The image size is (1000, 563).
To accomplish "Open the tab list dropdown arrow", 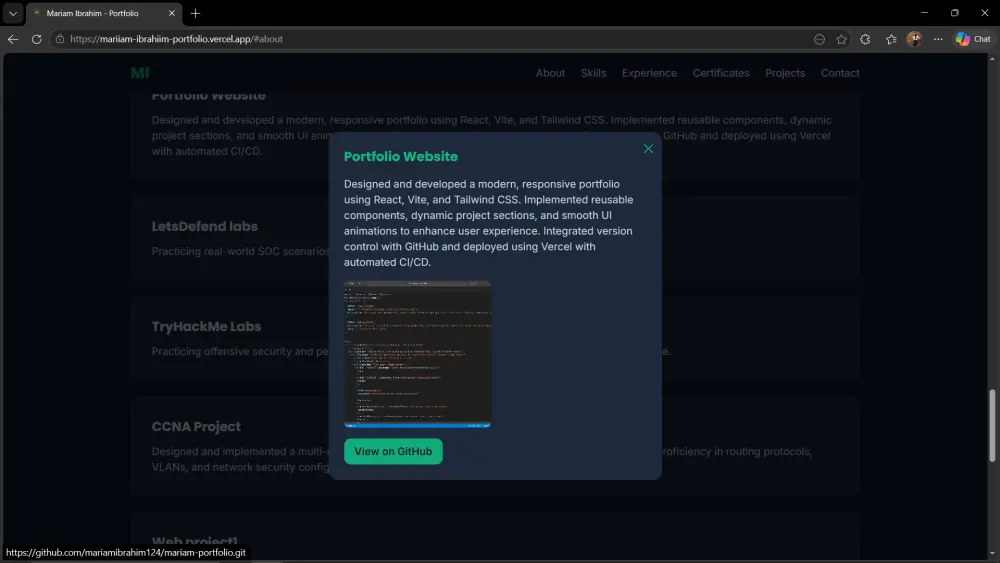I will point(13,13).
